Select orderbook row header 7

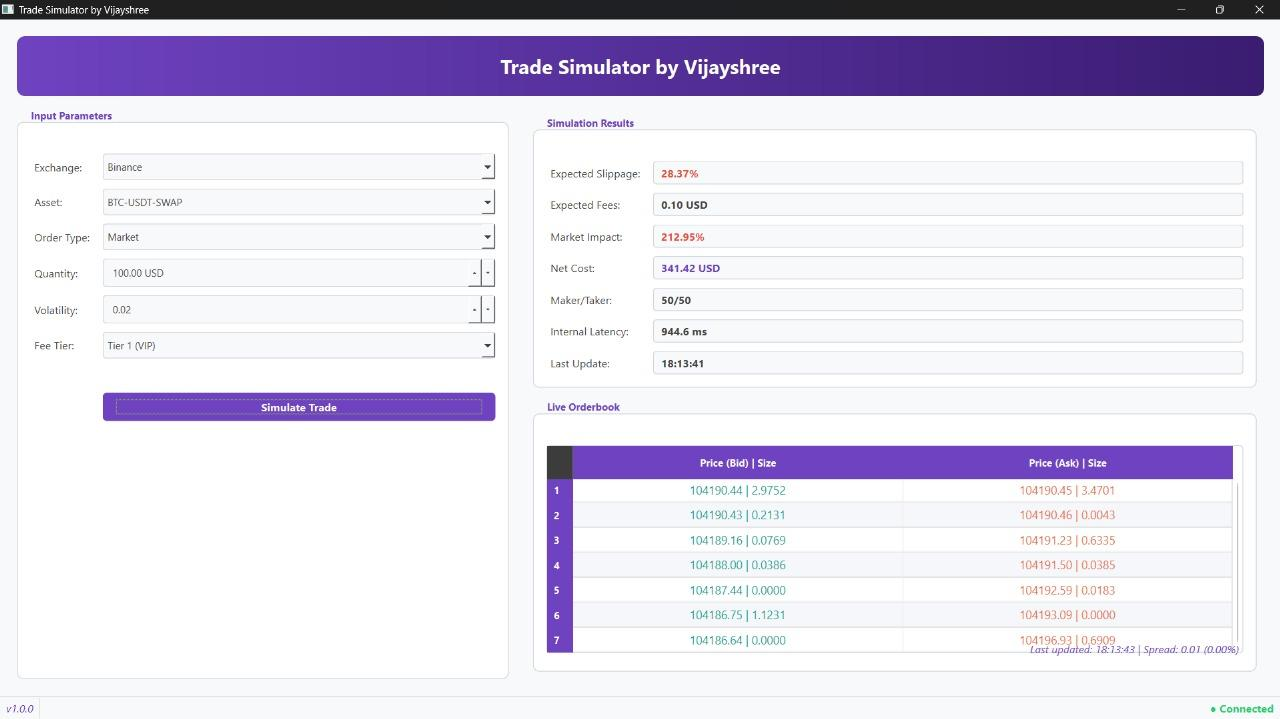coord(559,640)
